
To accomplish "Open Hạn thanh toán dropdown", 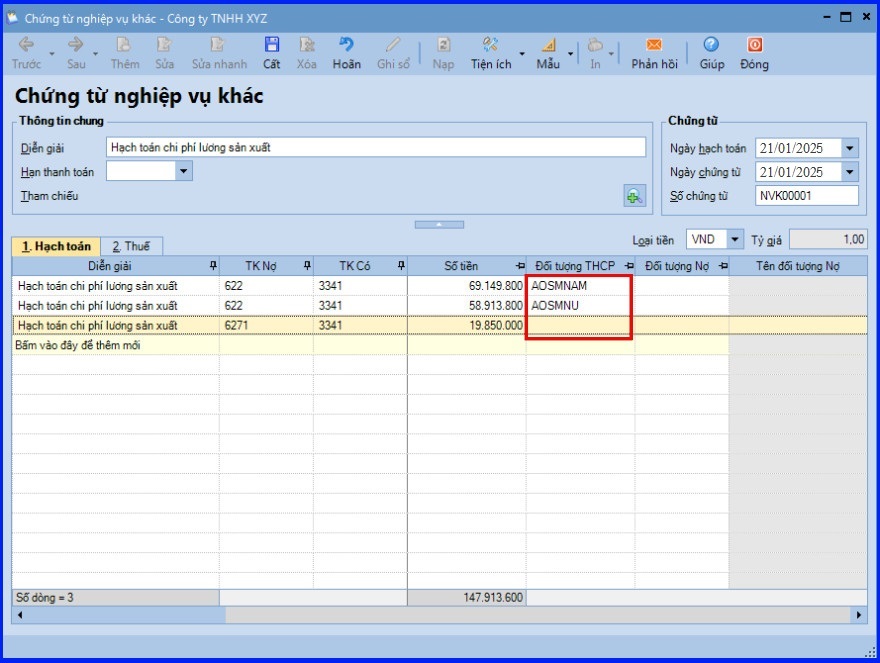I will coord(183,171).
